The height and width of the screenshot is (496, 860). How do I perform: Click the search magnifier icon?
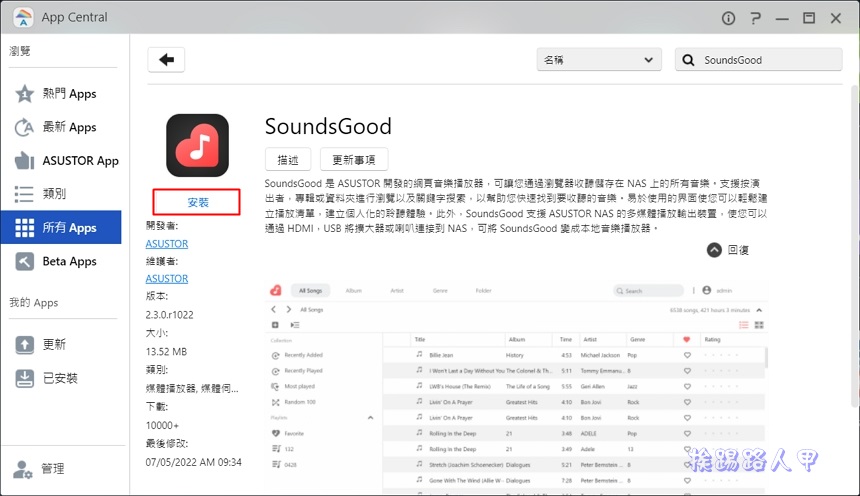(x=688, y=60)
